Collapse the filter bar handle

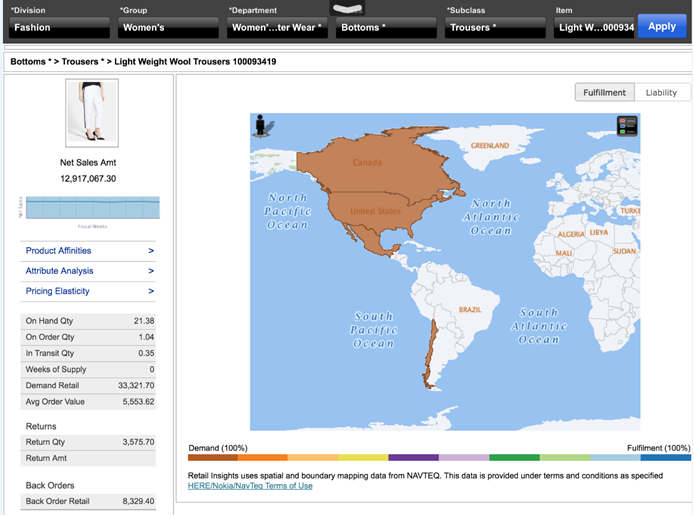click(347, 8)
